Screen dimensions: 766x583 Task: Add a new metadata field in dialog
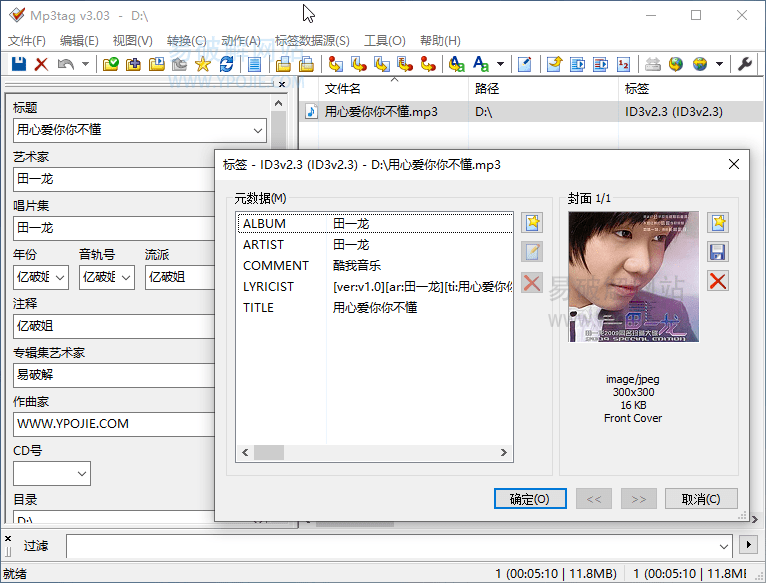click(x=532, y=223)
